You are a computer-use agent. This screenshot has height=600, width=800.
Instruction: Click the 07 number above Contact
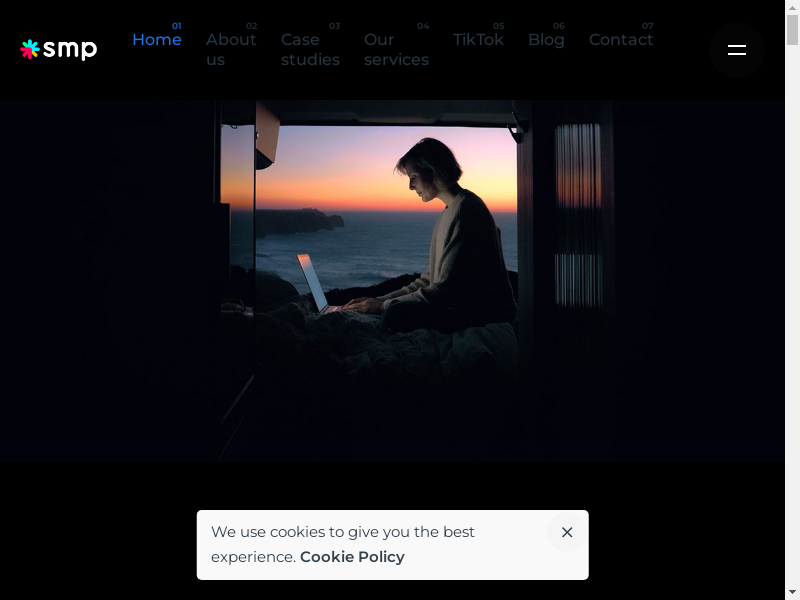[x=647, y=26]
